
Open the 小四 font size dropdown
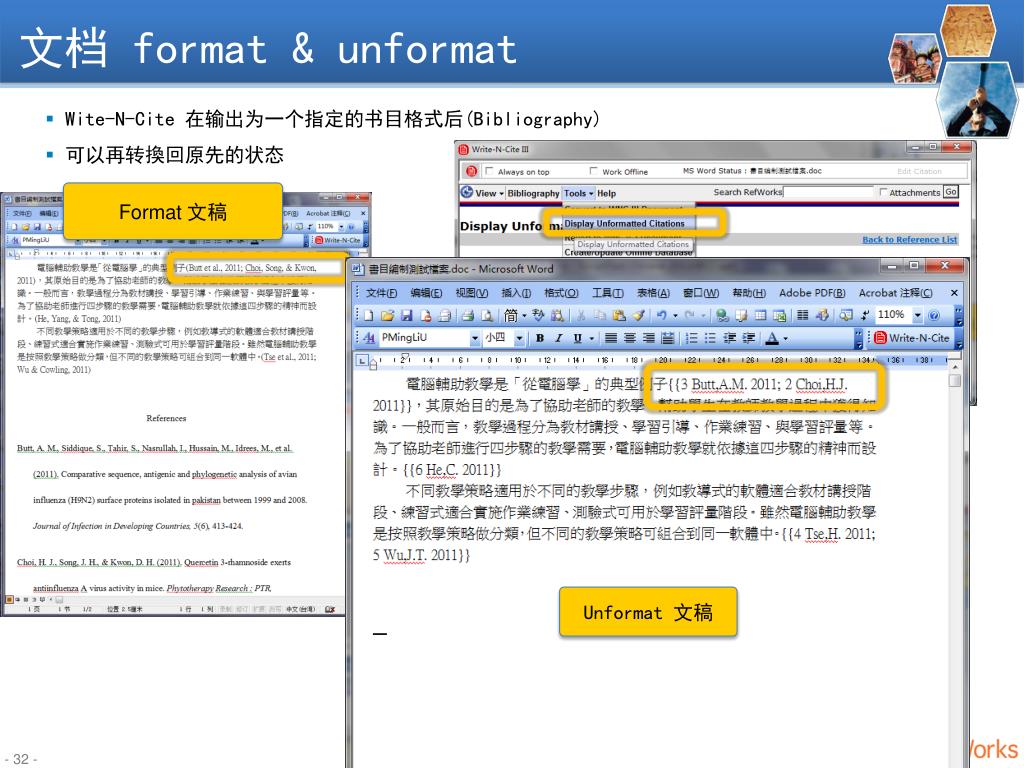519,338
